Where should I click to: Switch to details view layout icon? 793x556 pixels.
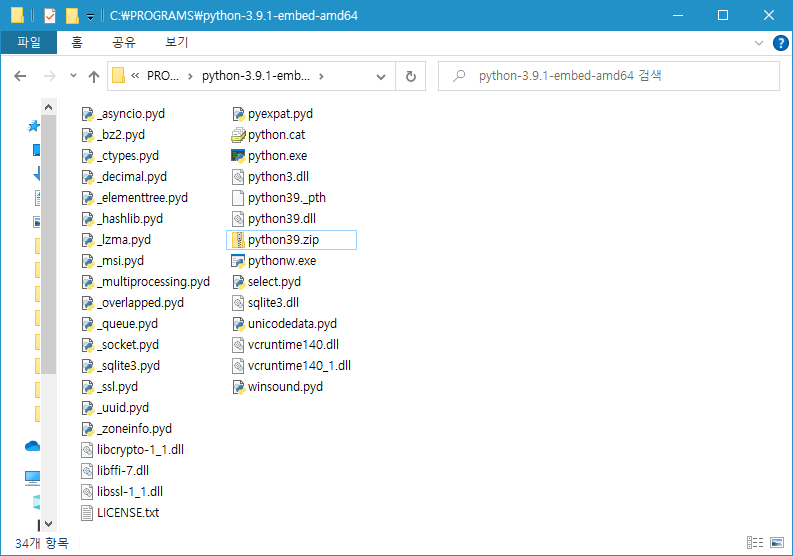coord(755,543)
